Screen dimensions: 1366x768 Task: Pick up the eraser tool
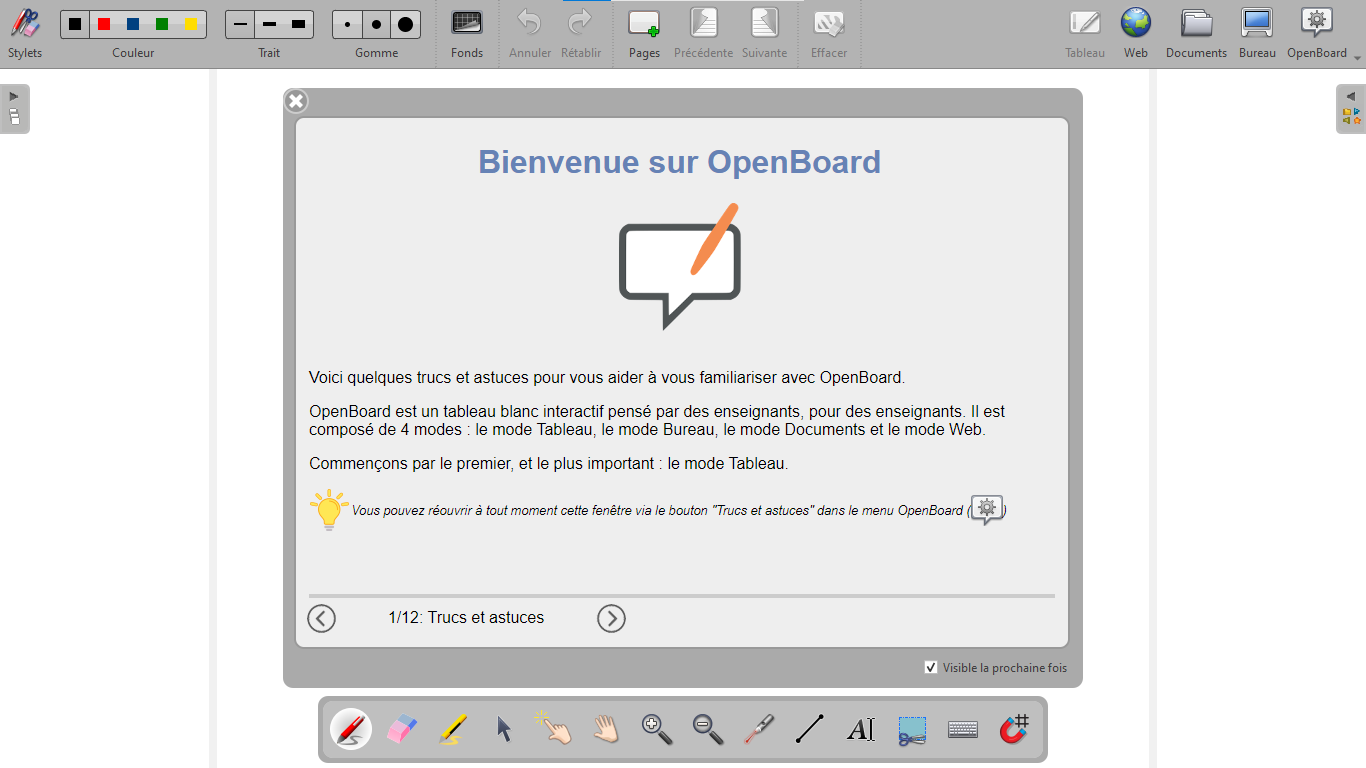401,729
